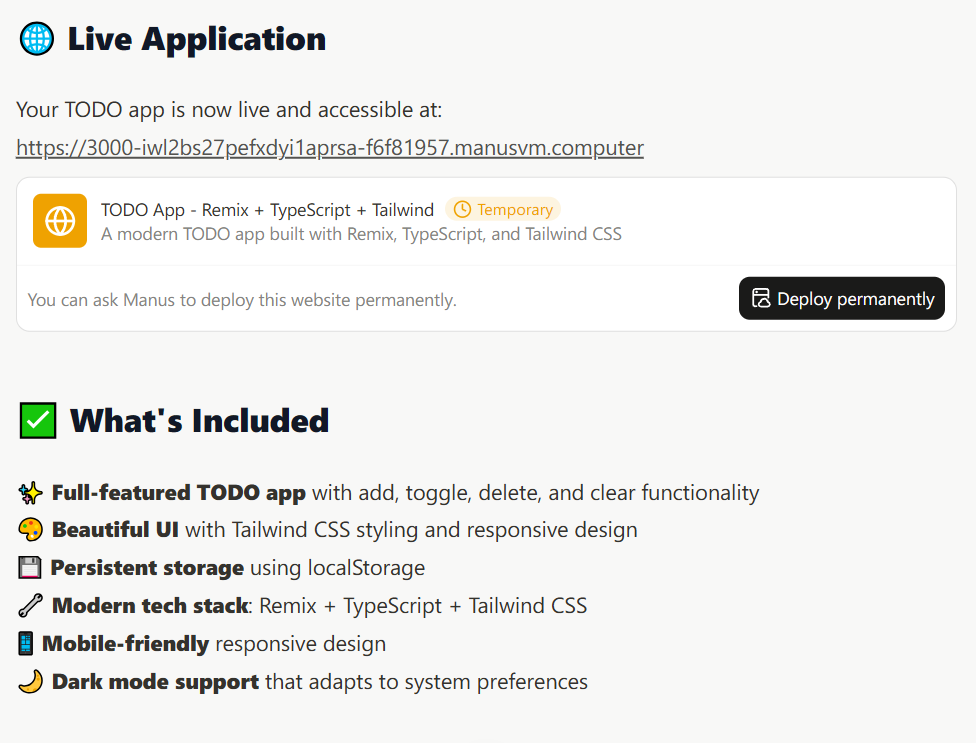976x743 pixels.
Task: Click the crescent moon emoji beside Dark mode support
Action: (30, 682)
